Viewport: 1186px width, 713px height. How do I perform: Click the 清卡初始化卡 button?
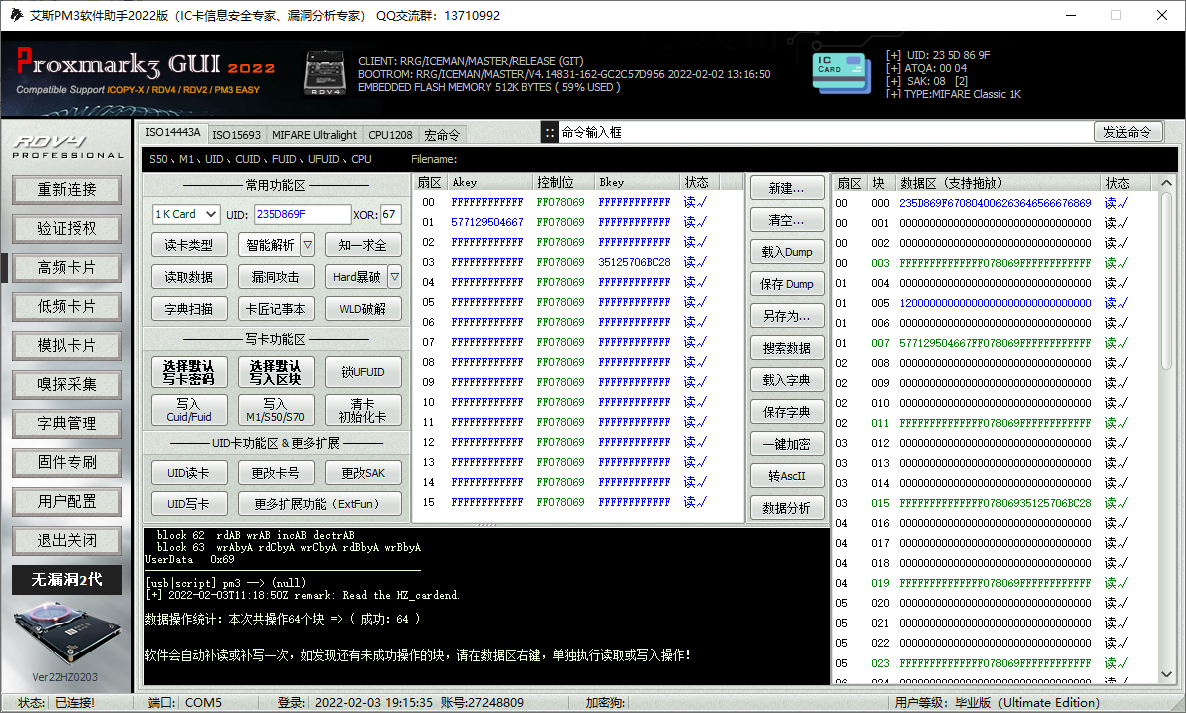[363, 410]
